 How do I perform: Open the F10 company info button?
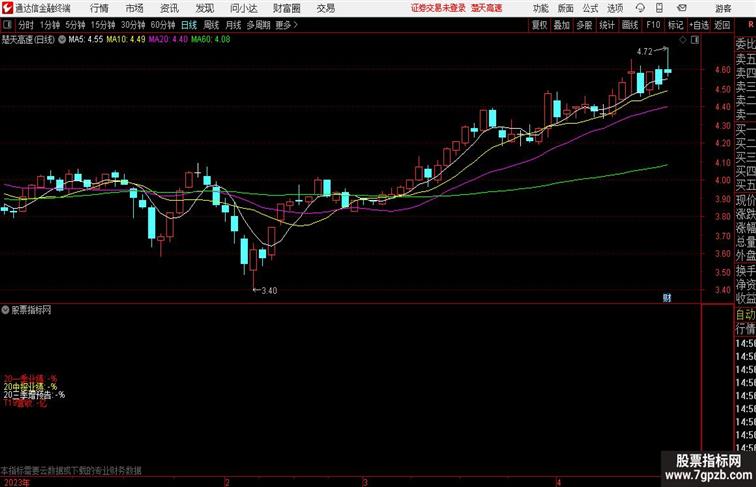653,25
